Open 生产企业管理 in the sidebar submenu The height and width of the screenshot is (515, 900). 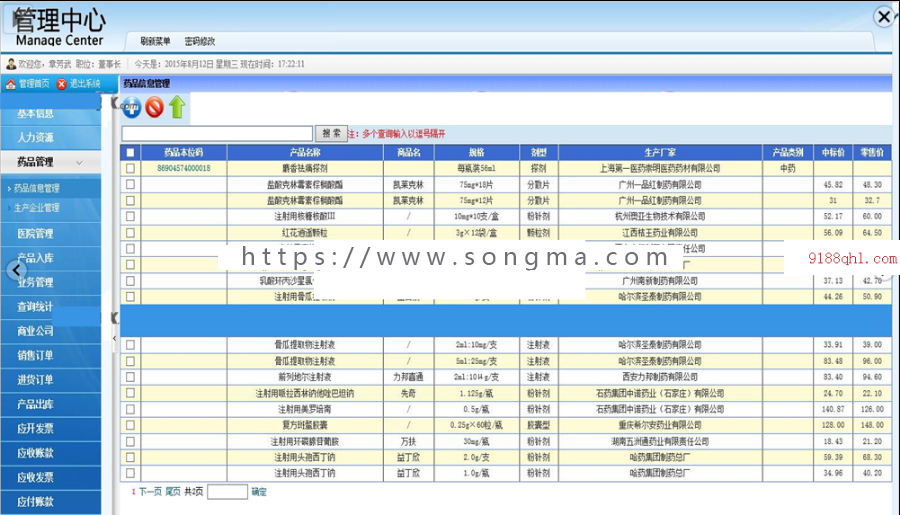click(36, 208)
